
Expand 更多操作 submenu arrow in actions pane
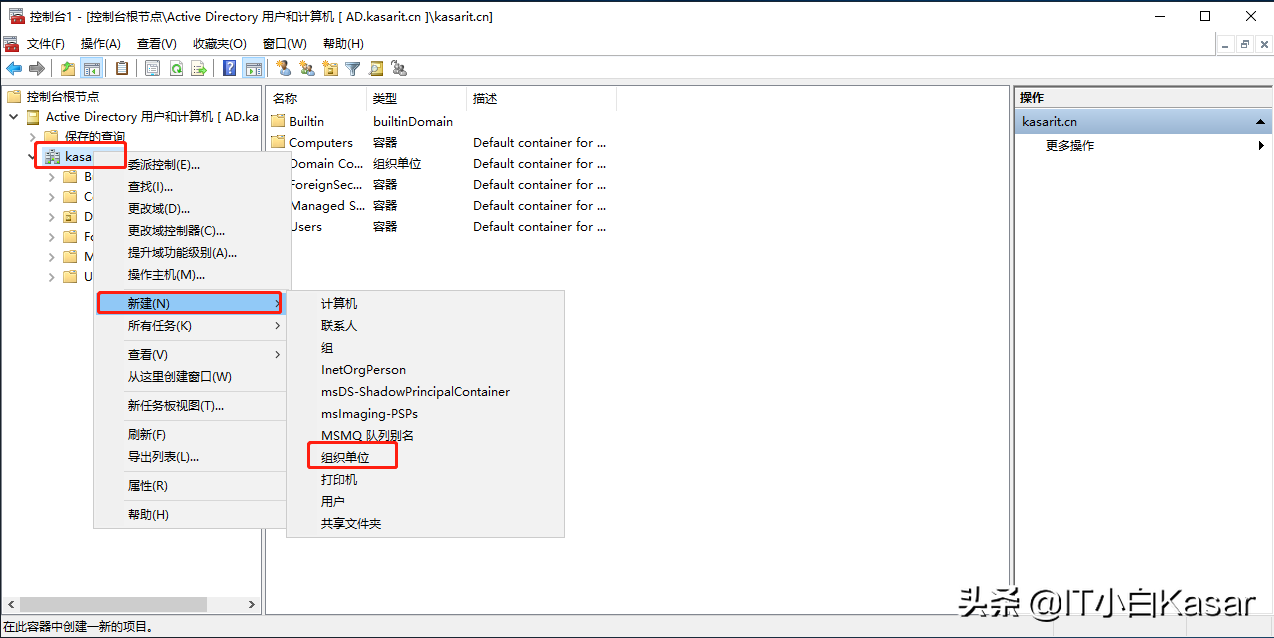1261,146
